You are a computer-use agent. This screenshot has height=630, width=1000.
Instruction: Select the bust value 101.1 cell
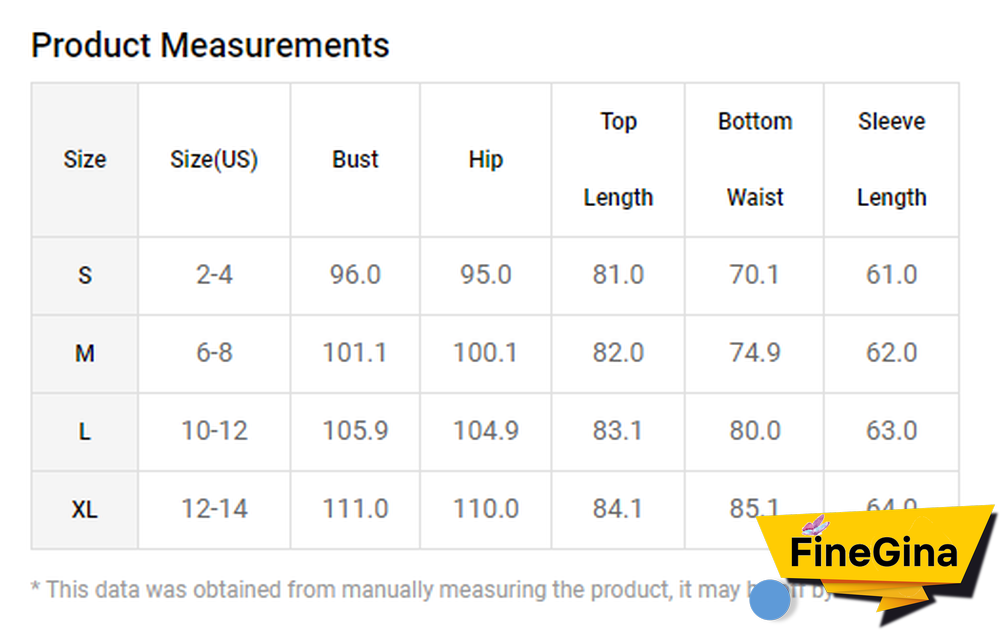click(x=355, y=353)
